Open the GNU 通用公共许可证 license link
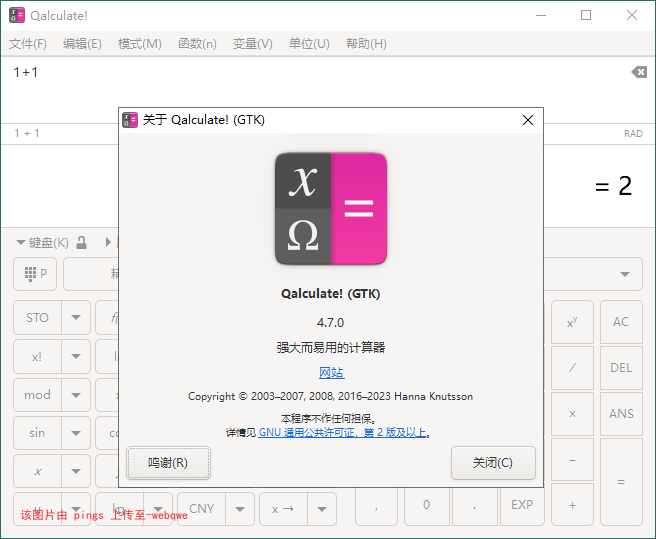 pyautogui.click(x=342, y=432)
